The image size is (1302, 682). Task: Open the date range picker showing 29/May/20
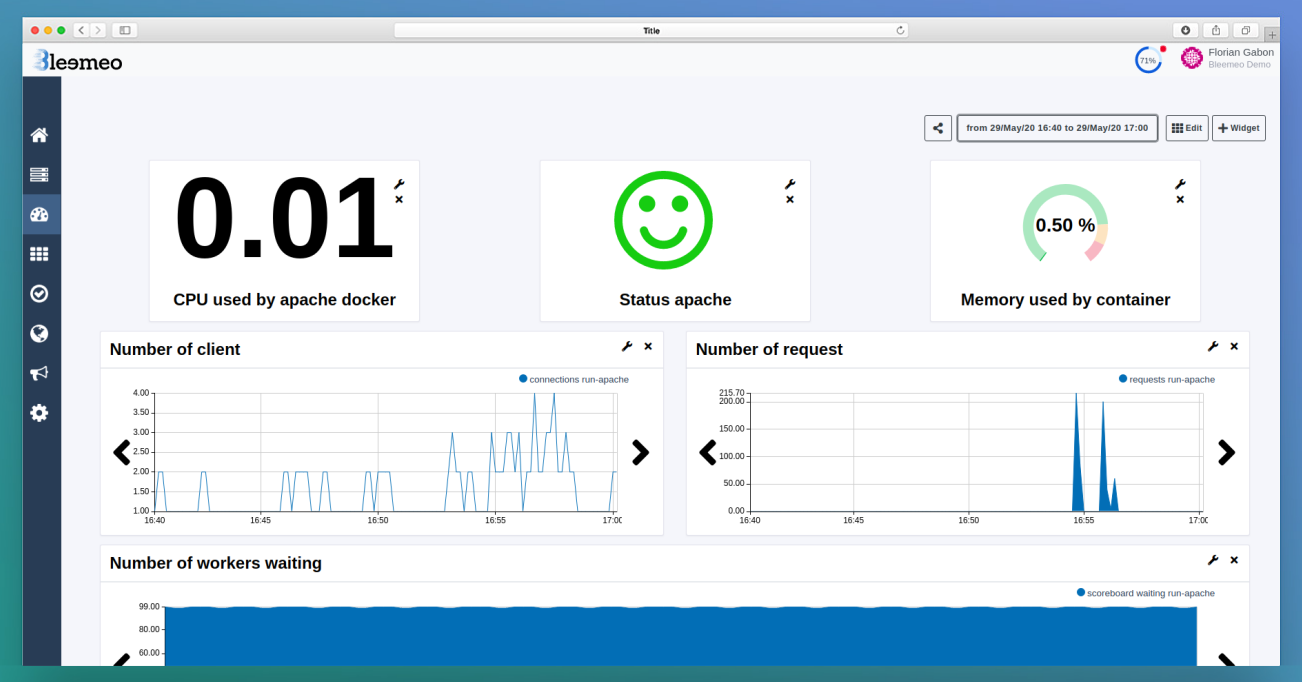pyautogui.click(x=1057, y=128)
